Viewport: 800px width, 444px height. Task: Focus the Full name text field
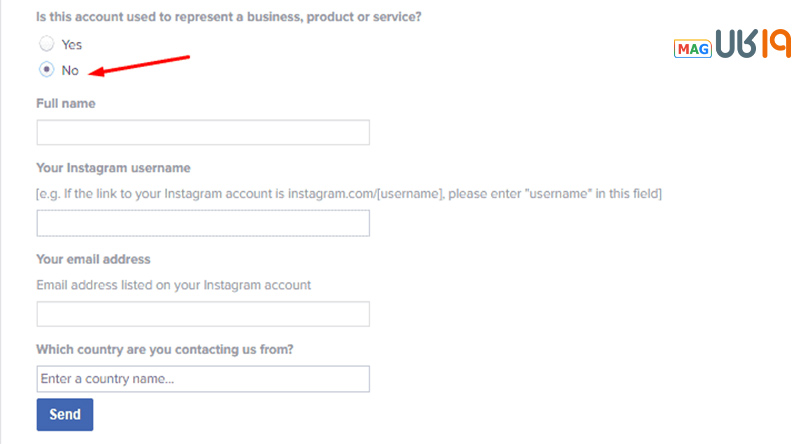coord(203,133)
